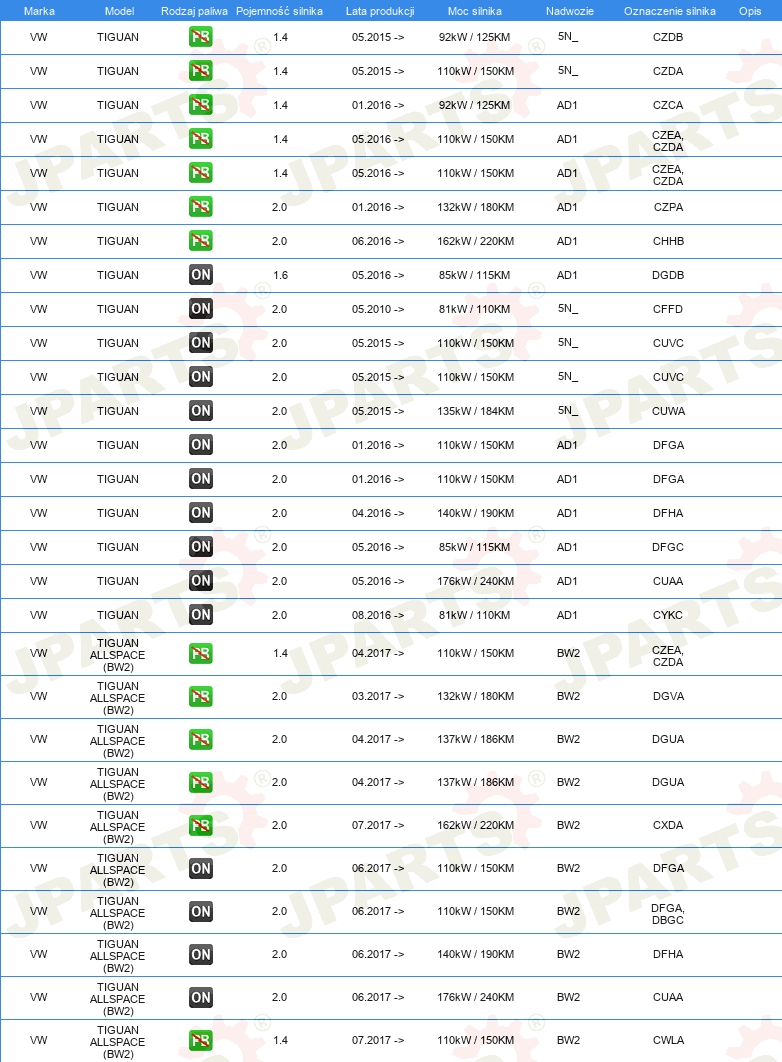Click the ON icon in the BW2 DFGA-only row

200,868
